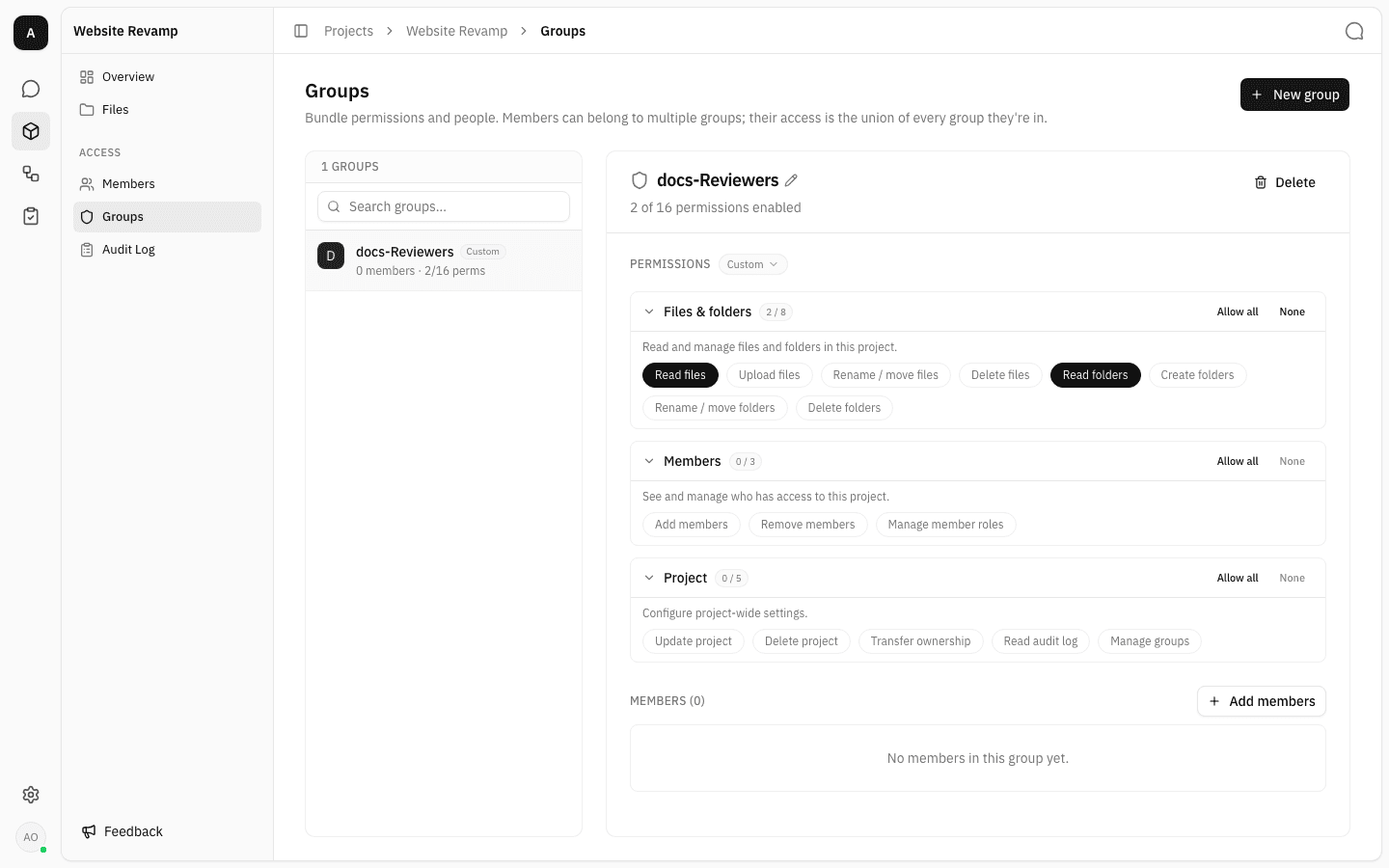The image size is (1389, 868).
Task: Enable the Update project permission
Action: 694,641
